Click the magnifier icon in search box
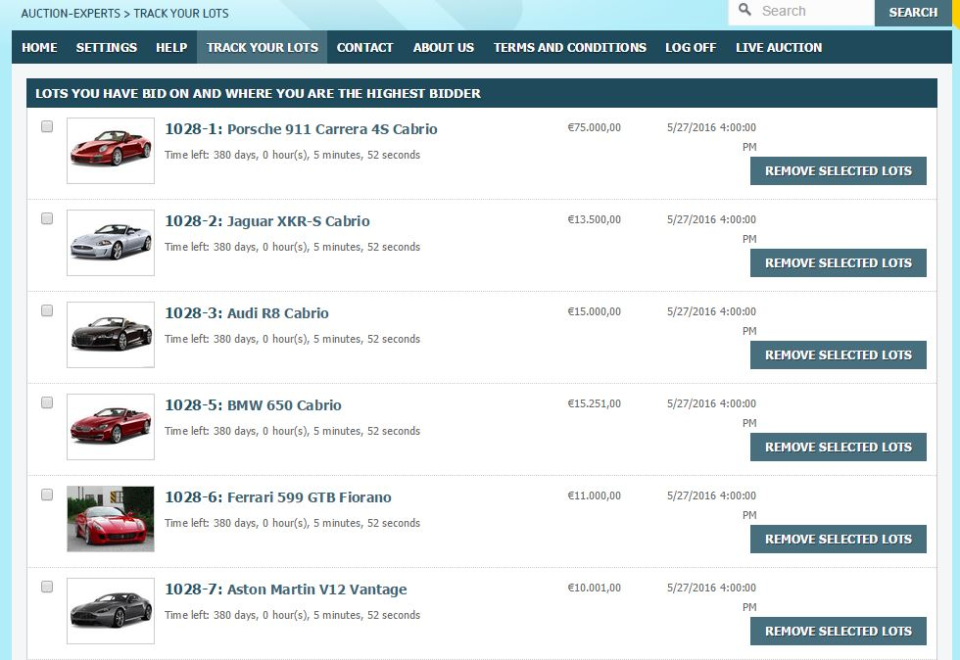The height and width of the screenshot is (660, 960). click(x=744, y=10)
